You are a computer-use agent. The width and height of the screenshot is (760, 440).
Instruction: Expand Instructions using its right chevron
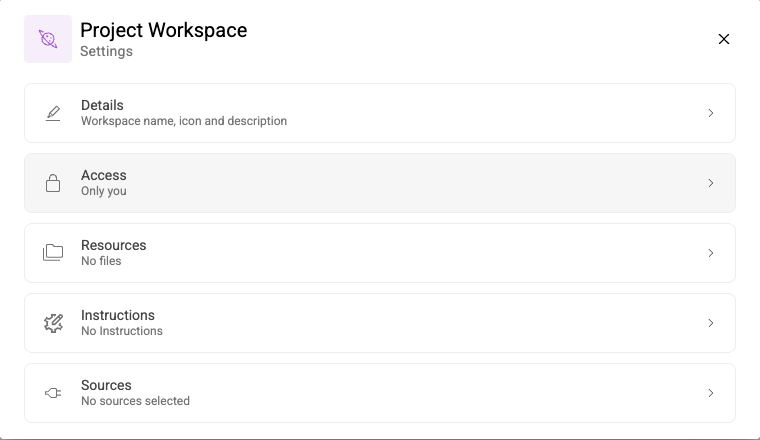(x=711, y=323)
